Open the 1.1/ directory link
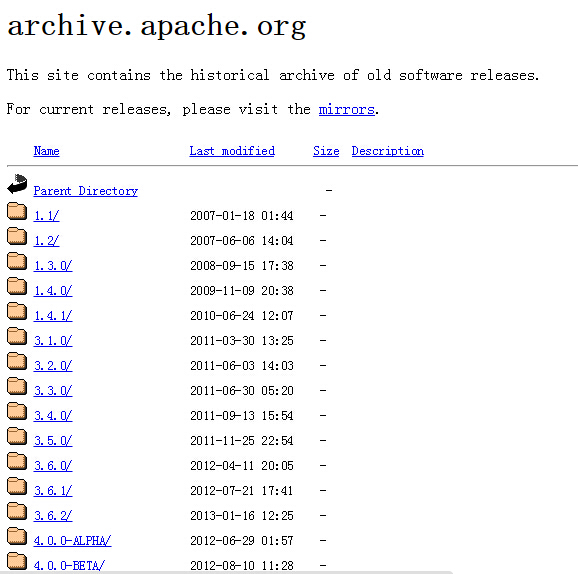Image resolution: width=578 pixels, height=574 pixels. (x=46, y=216)
